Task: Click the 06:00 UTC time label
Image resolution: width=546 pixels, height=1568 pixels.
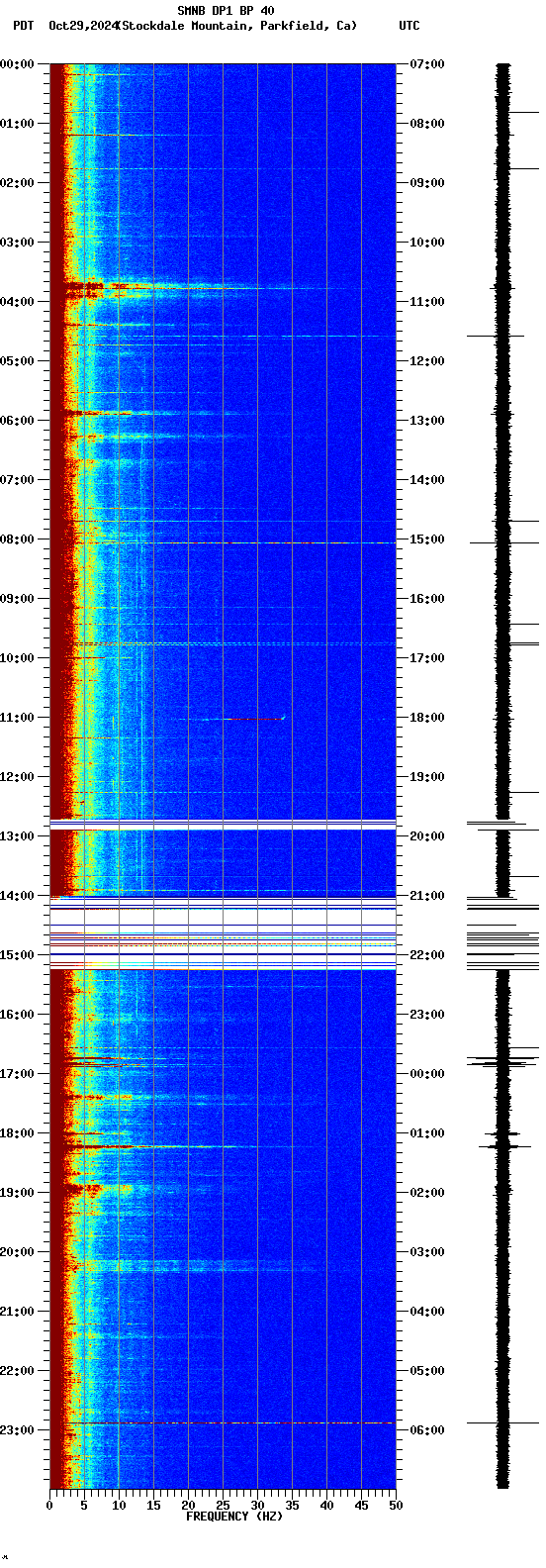Action: [427, 1430]
